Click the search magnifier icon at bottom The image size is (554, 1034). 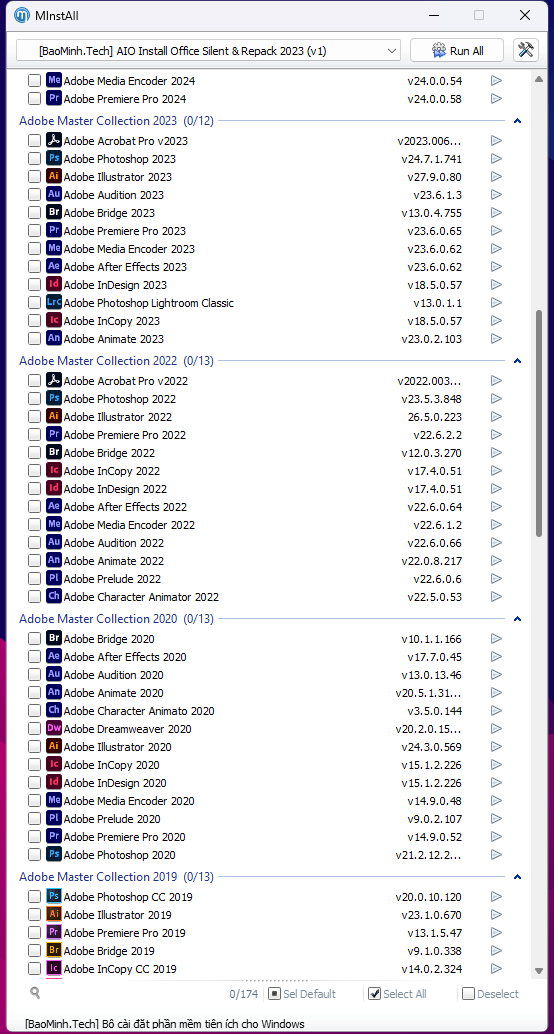[35, 992]
